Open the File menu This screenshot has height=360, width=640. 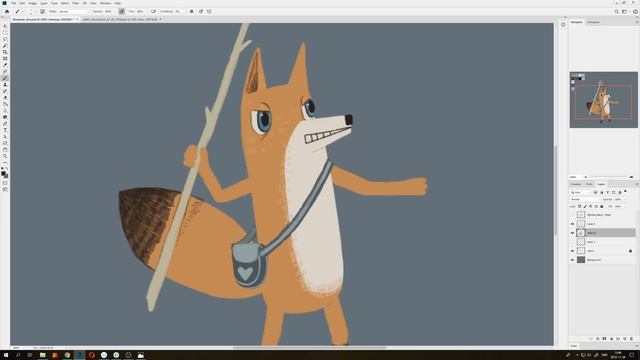click(x=13, y=3)
